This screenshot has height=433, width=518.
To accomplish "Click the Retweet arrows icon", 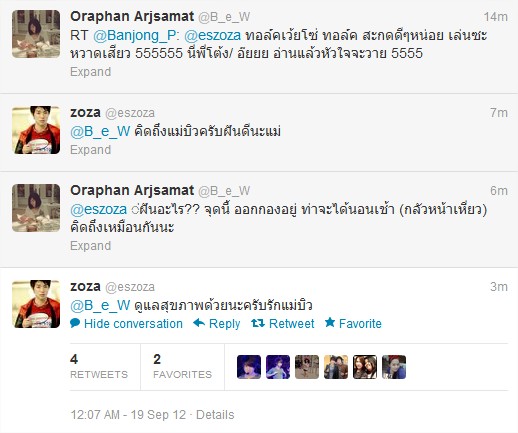I will [x=258, y=323].
